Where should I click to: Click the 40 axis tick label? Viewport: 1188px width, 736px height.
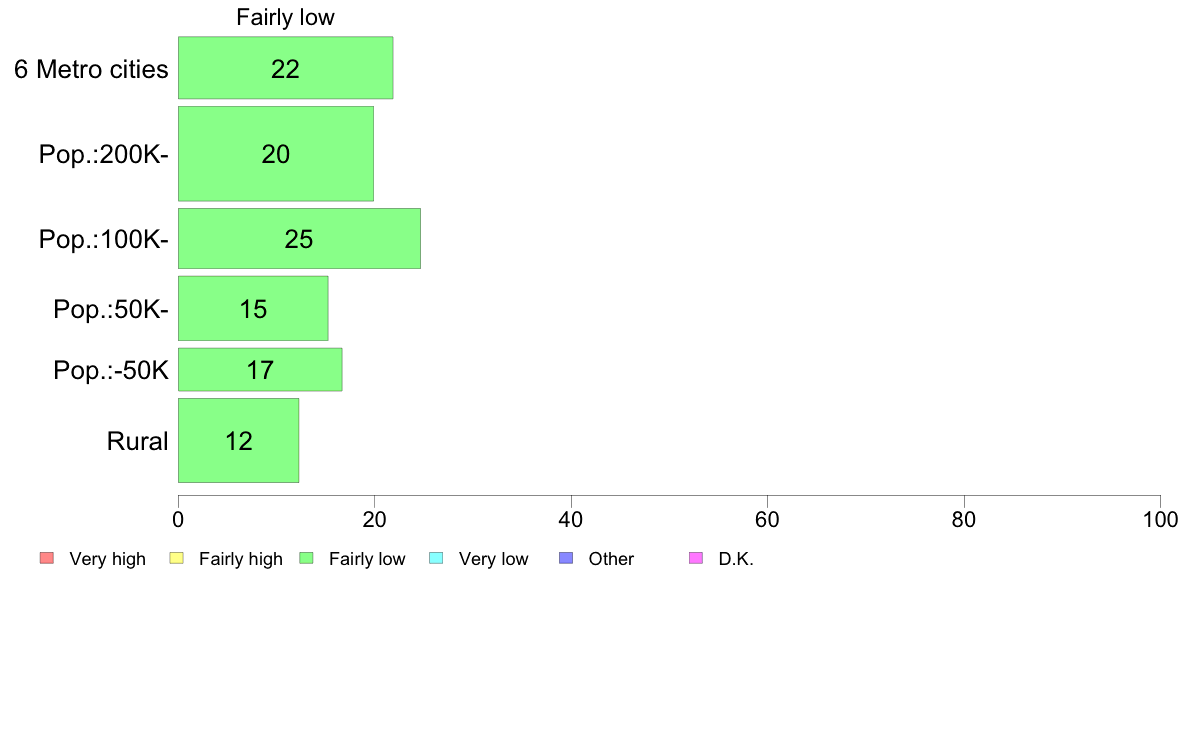pyautogui.click(x=571, y=519)
